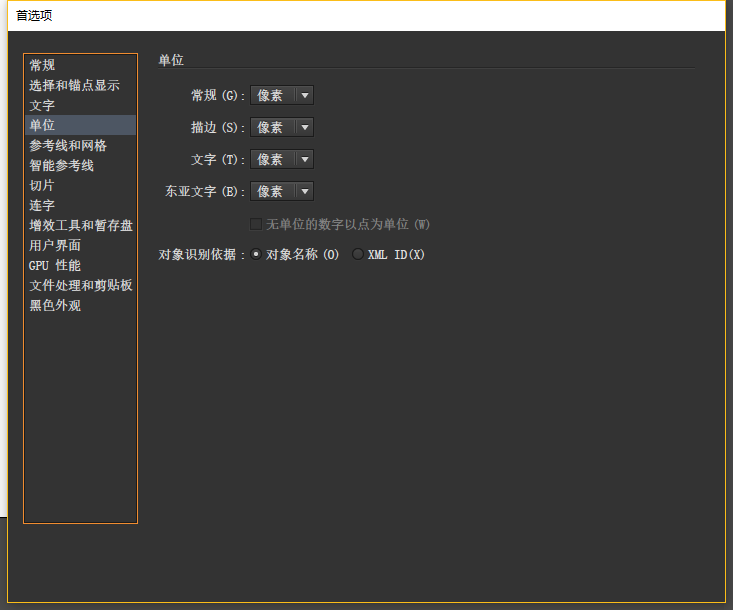Select 选择和锚点显示 preferences category
The width and height of the screenshot is (733, 610).
(x=80, y=85)
